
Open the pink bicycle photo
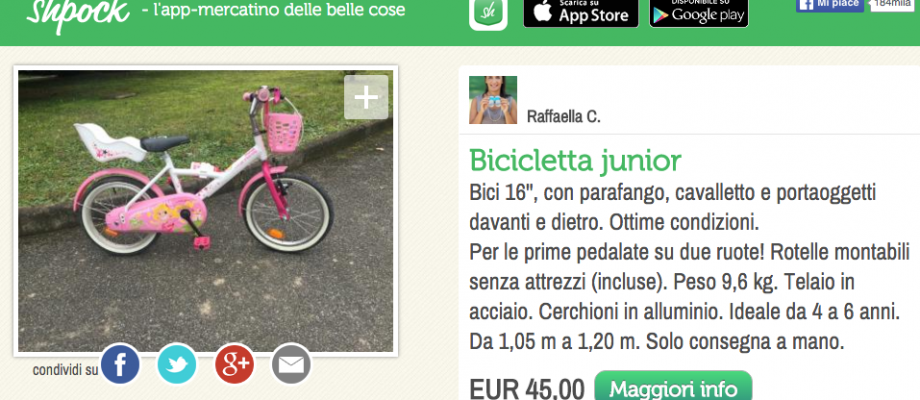click(205, 211)
